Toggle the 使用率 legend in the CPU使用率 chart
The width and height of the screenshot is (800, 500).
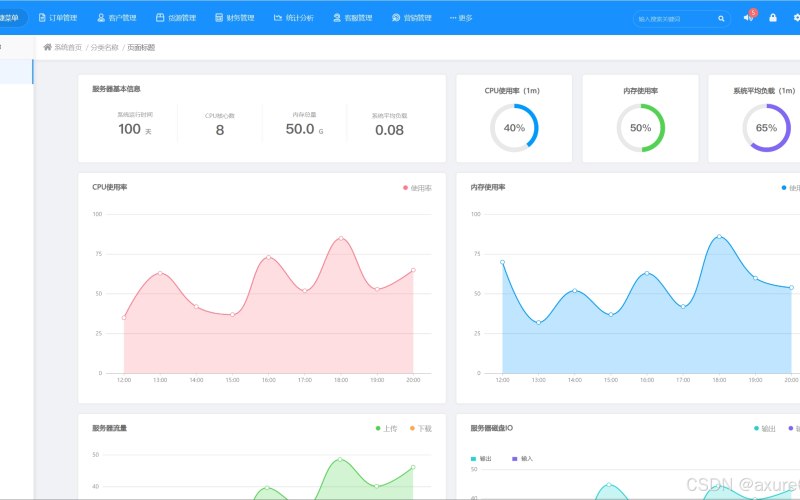click(417, 188)
